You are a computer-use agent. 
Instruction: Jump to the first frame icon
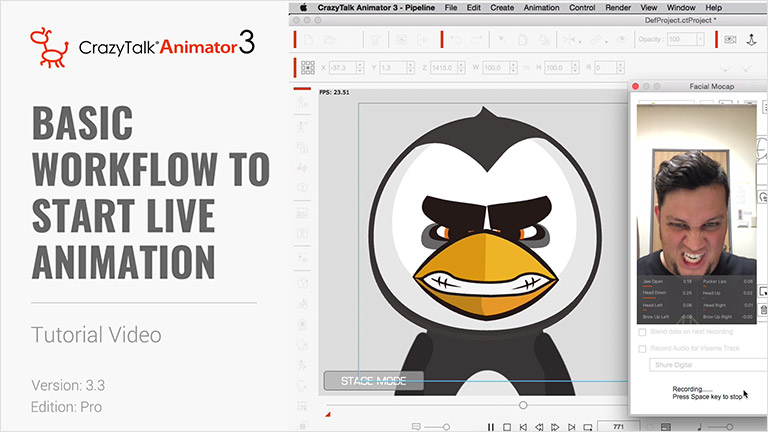pyautogui.click(x=523, y=427)
